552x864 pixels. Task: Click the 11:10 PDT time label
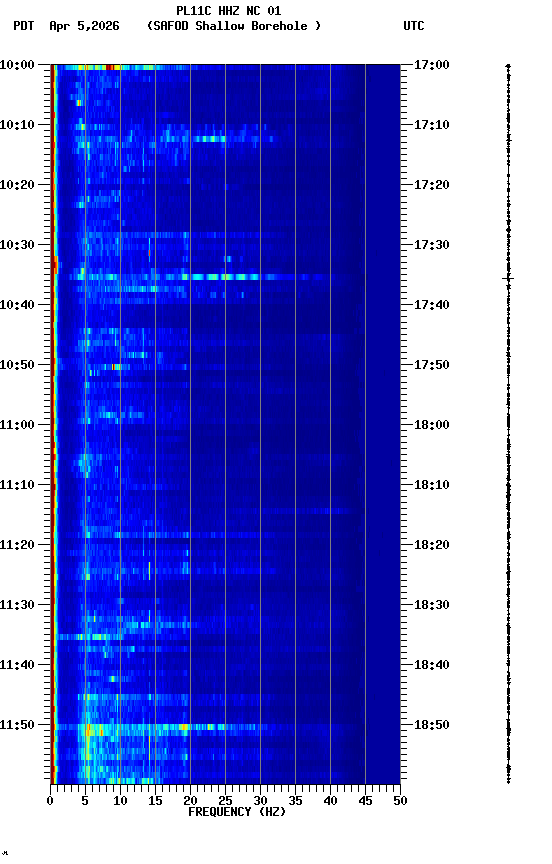click(x=17, y=485)
